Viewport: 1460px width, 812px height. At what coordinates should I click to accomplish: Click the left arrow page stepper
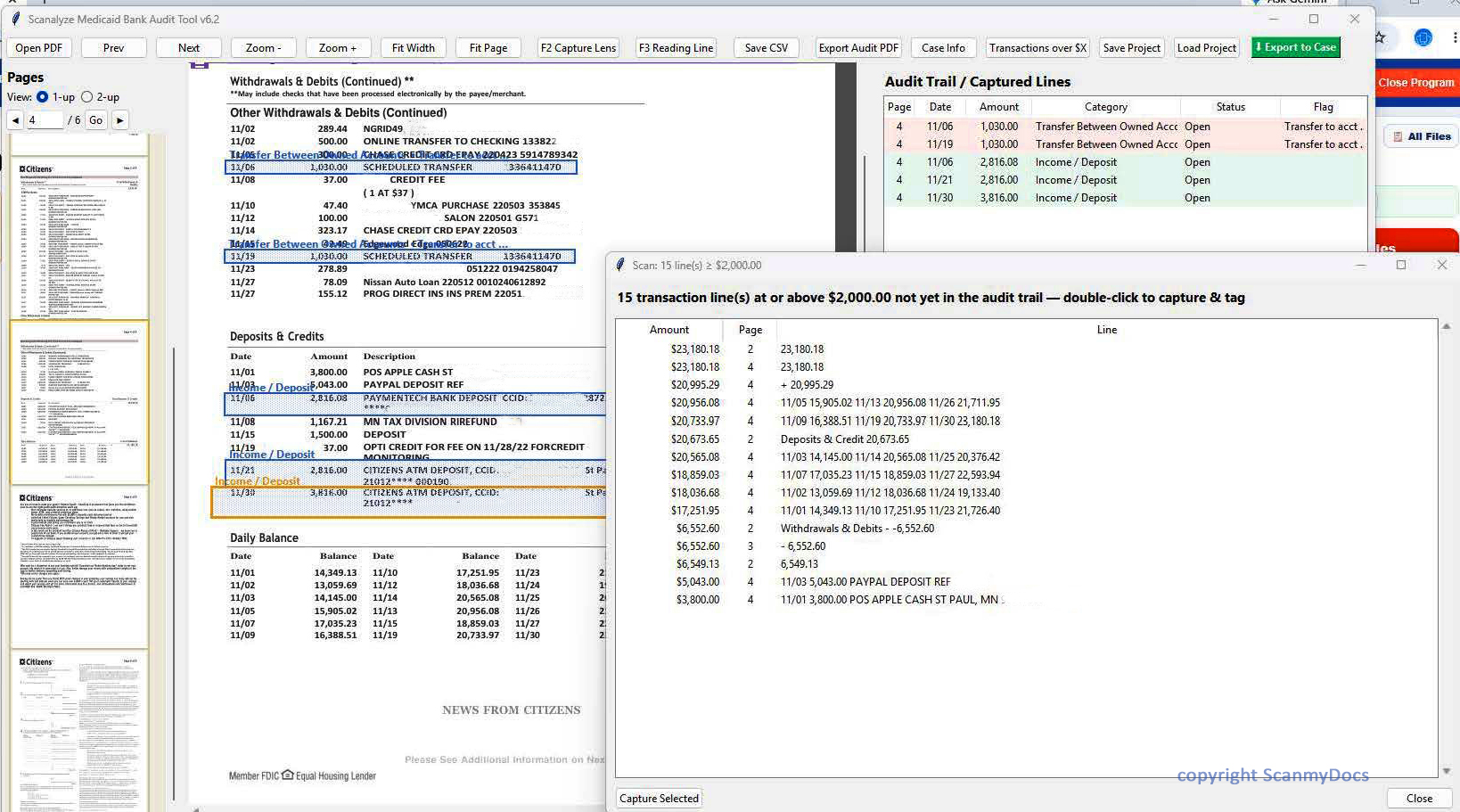tap(15, 119)
